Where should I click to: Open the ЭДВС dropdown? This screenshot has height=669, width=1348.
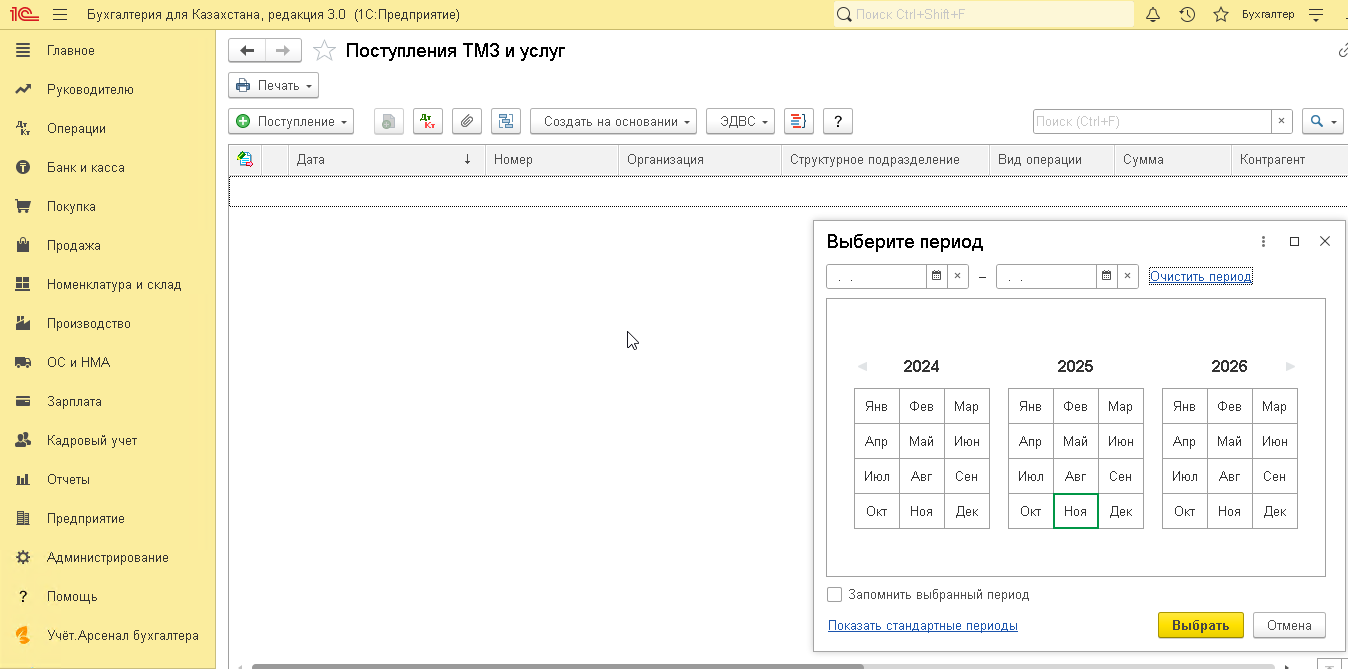pyautogui.click(x=741, y=122)
